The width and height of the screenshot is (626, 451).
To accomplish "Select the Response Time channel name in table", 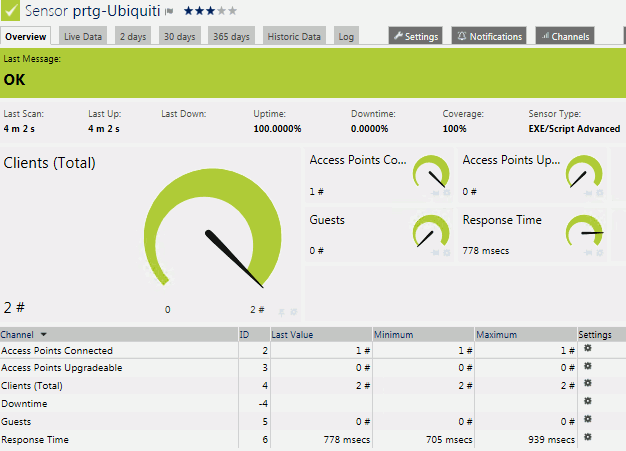I will point(35,439).
